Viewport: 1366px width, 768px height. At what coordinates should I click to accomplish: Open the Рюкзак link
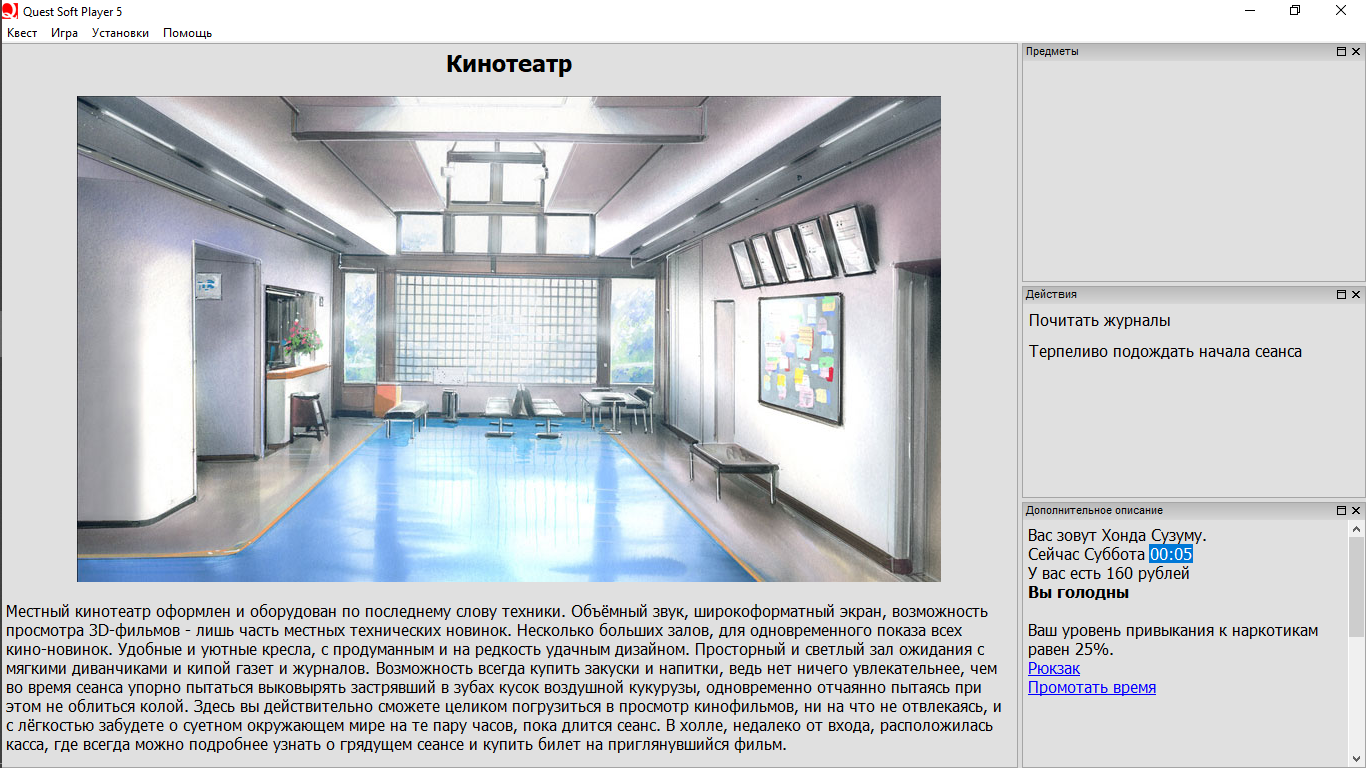click(1054, 668)
